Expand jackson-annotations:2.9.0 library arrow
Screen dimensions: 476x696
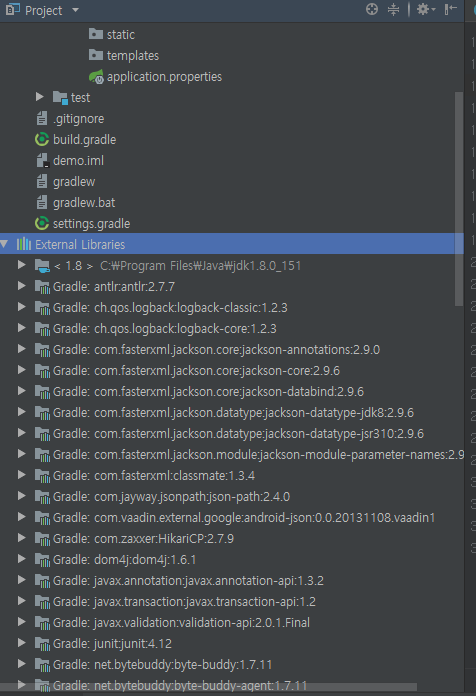click(x=21, y=349)
